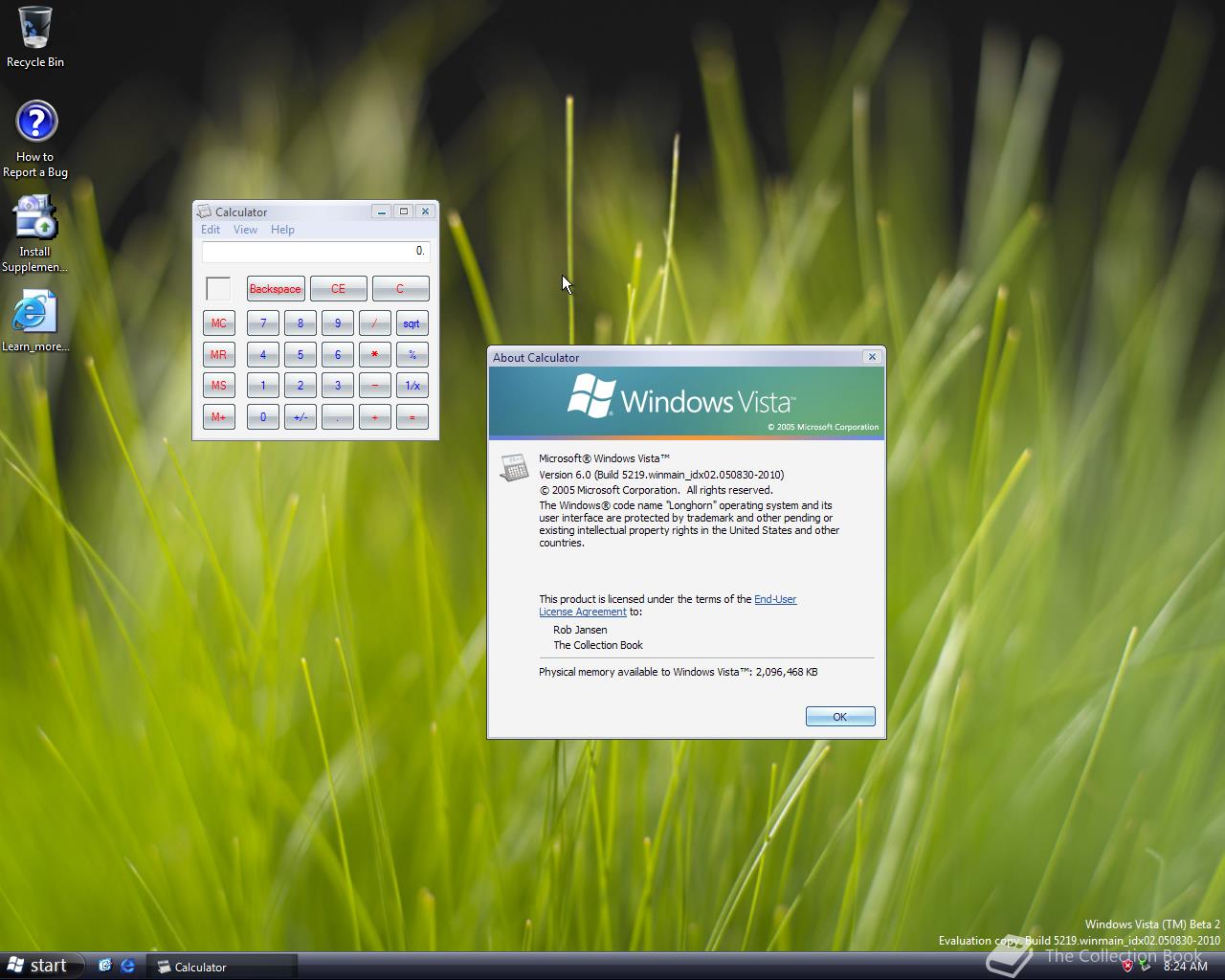Open the Recycle Bin desktop icon
Viewport: 1225px width, 980px height.
click(x=35, y=36)
